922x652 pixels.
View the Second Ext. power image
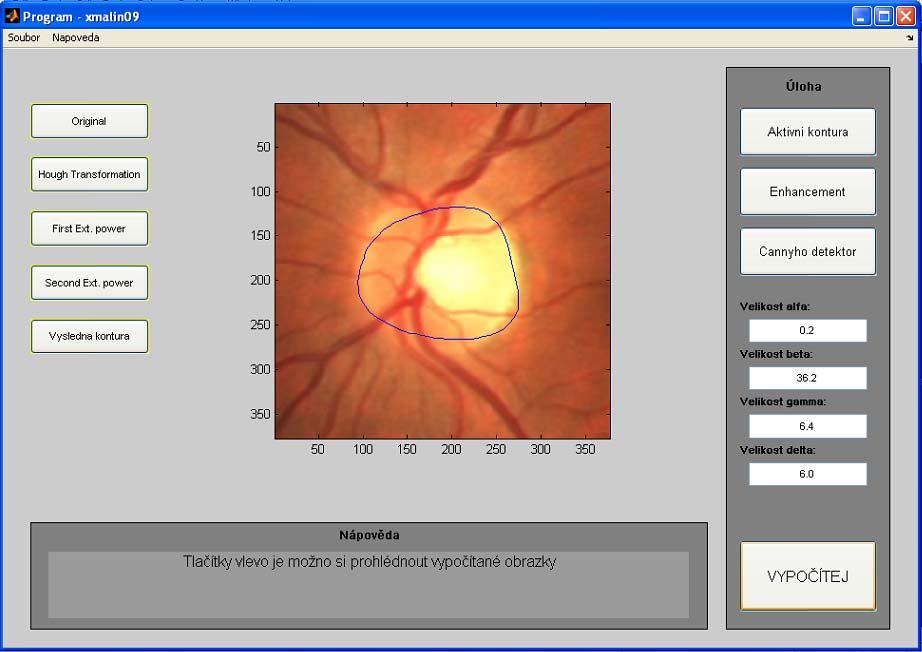(89, 282)
